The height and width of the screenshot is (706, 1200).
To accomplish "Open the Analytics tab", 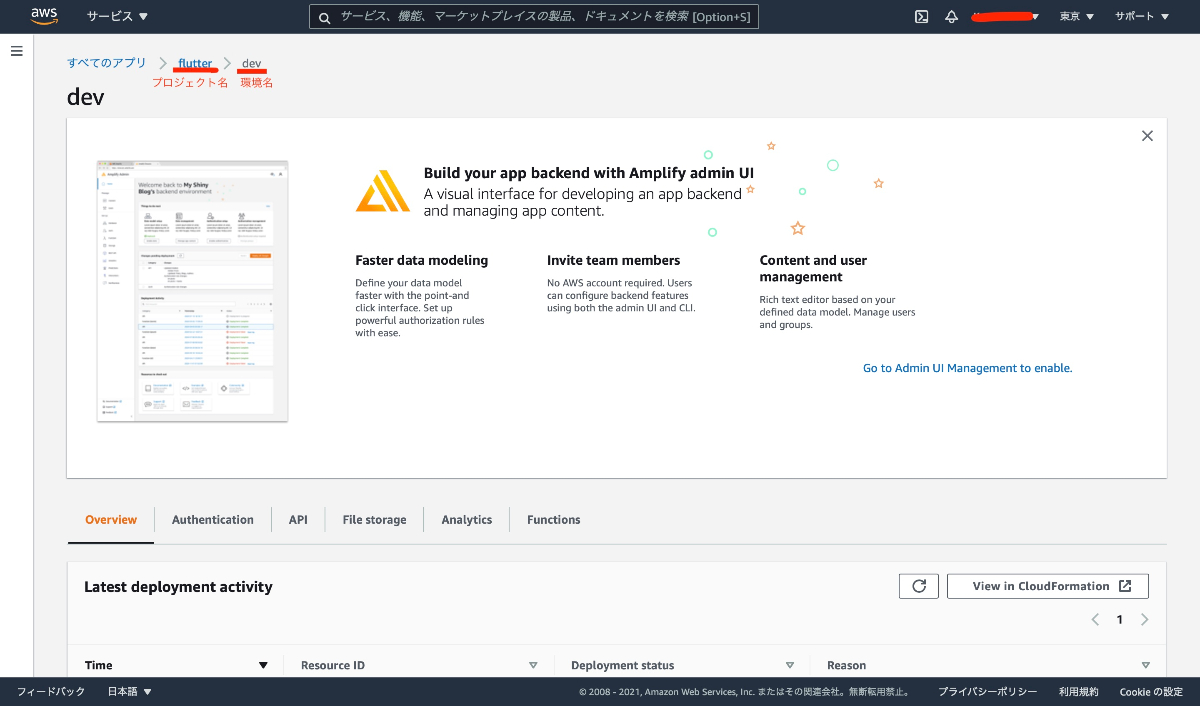I will click(x=467, y=520).
